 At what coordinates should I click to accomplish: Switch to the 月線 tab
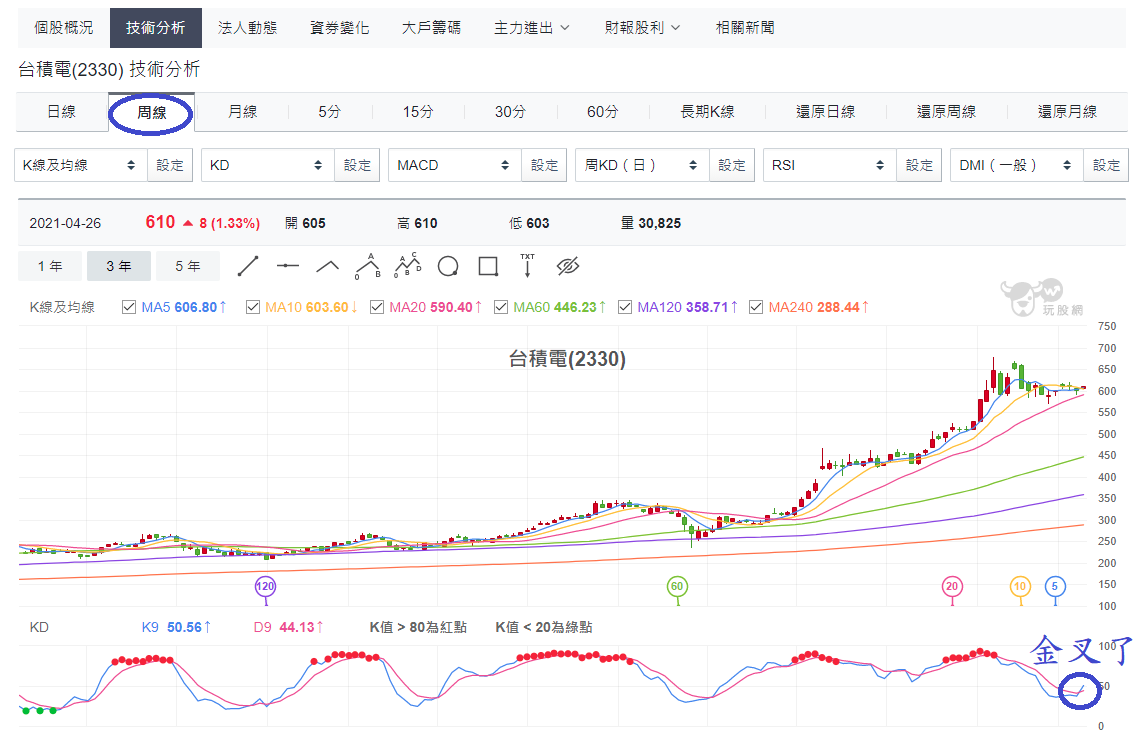[243, 112]
